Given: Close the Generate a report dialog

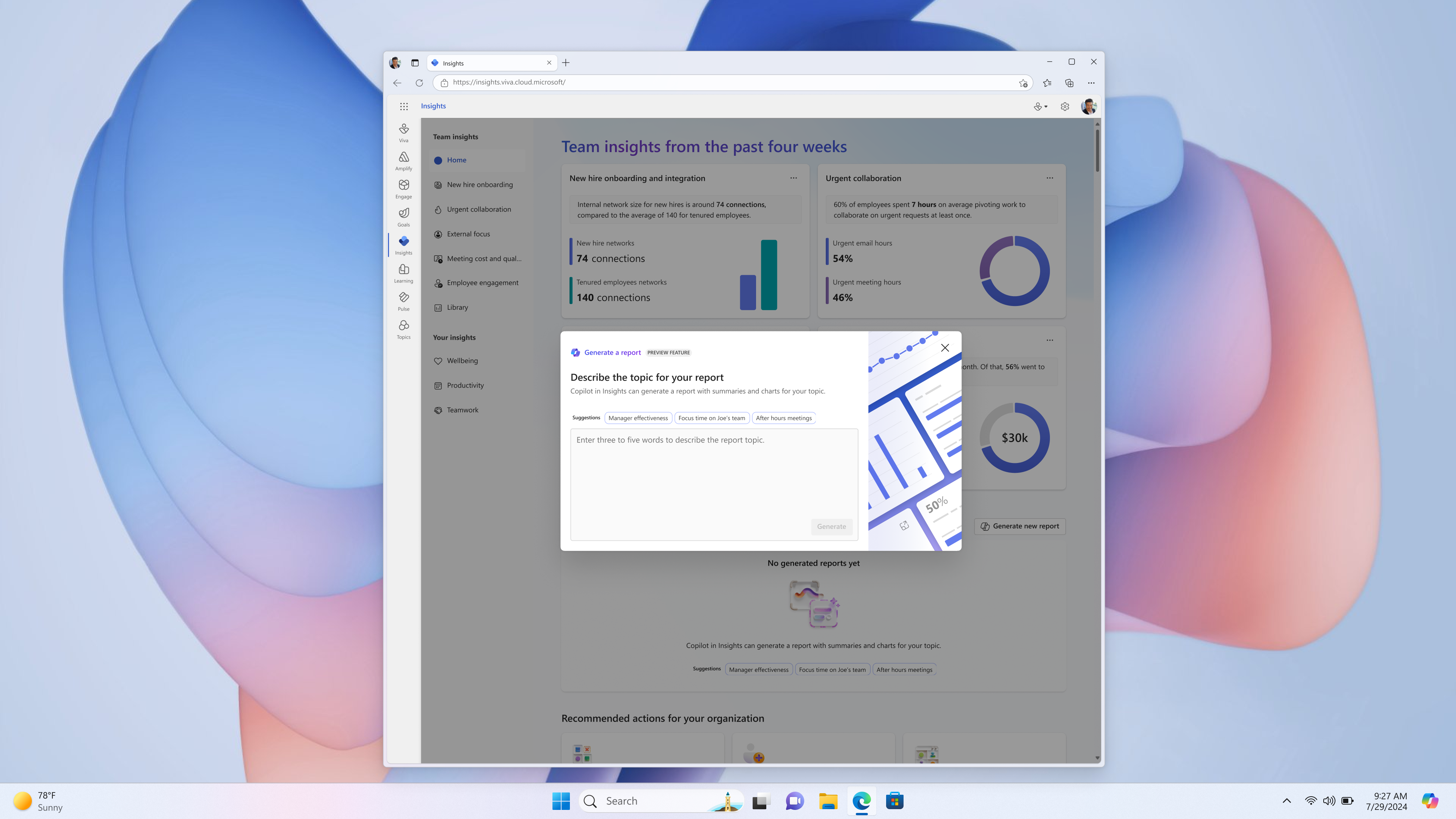Looking at the screenshot, I should coord(945,348).
